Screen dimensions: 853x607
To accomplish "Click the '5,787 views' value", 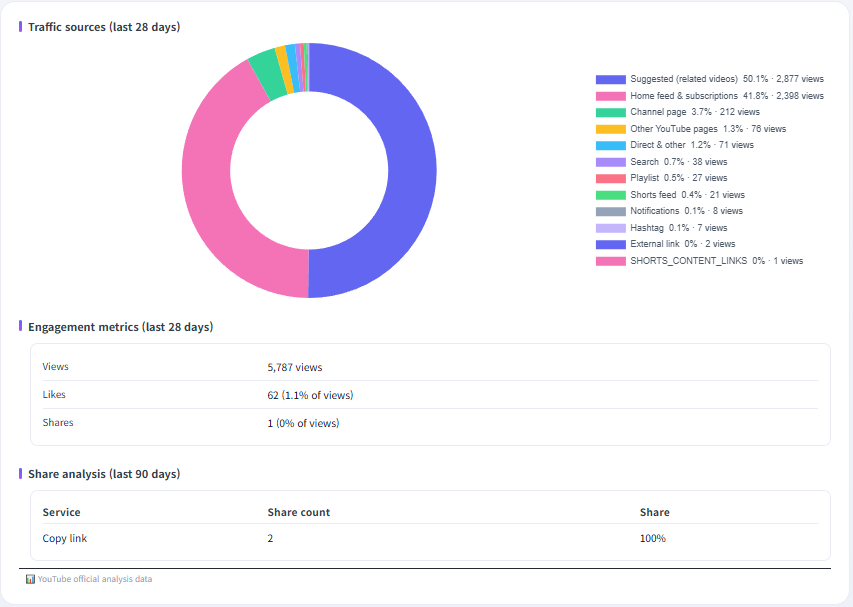I will [295, 367].
